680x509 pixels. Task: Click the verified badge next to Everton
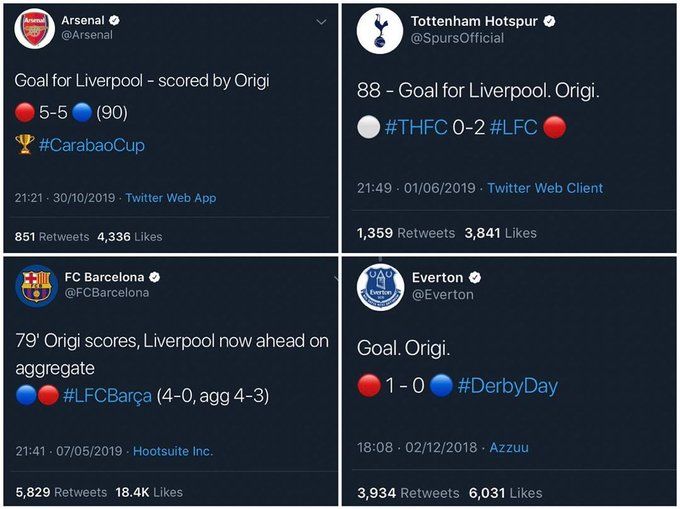point(476,277)
